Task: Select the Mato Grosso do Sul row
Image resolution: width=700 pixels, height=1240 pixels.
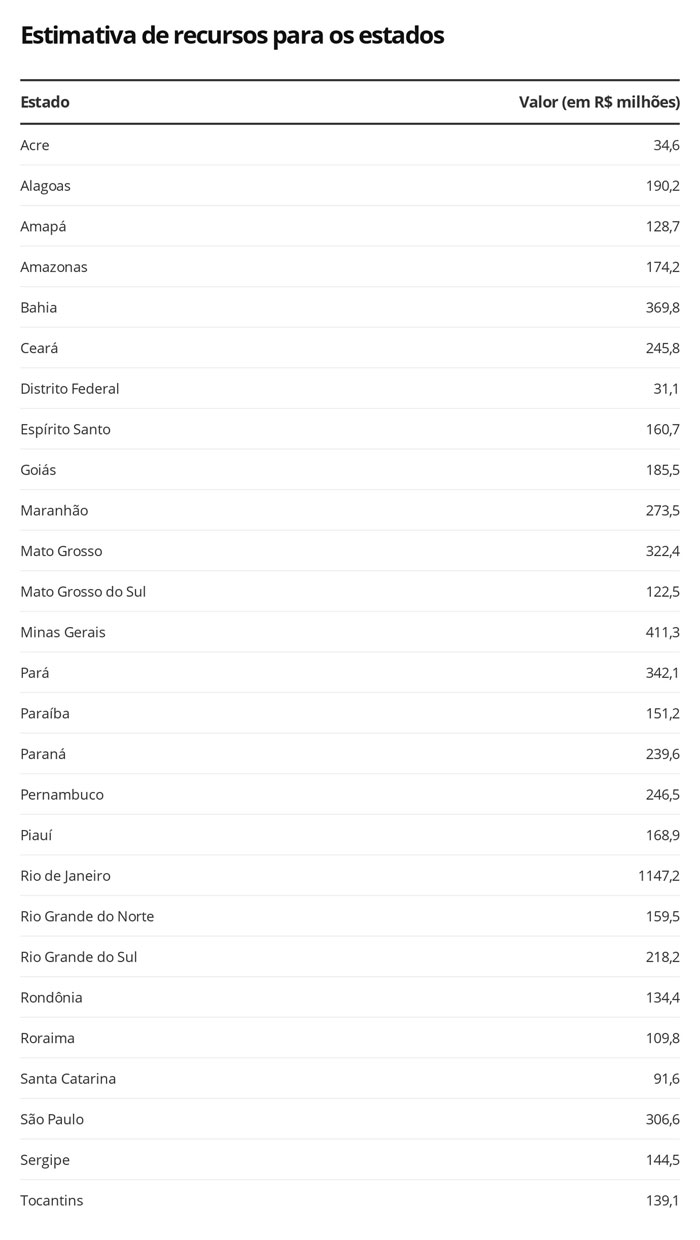Action: click(350, 591)
